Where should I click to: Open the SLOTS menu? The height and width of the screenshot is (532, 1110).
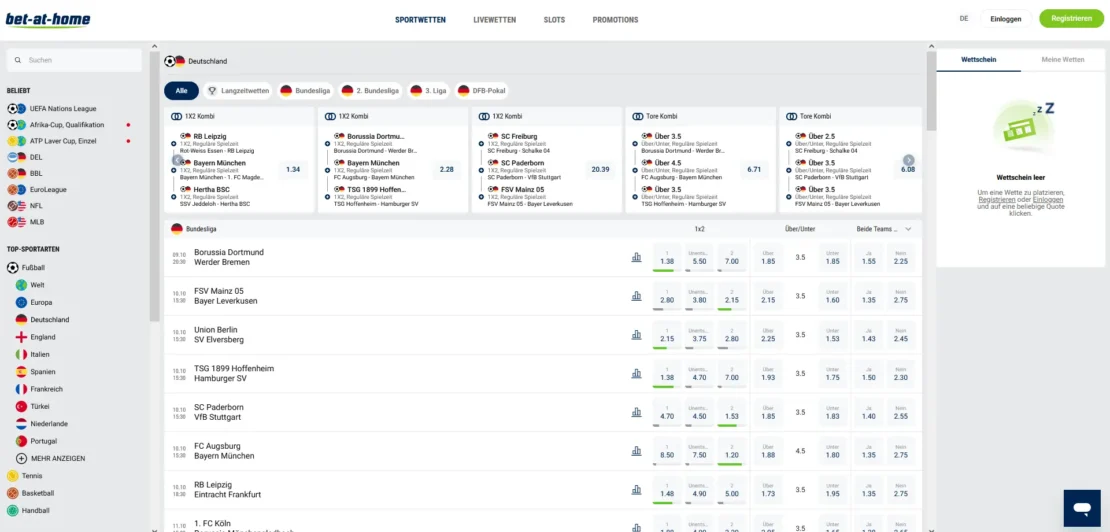point(554,20)
